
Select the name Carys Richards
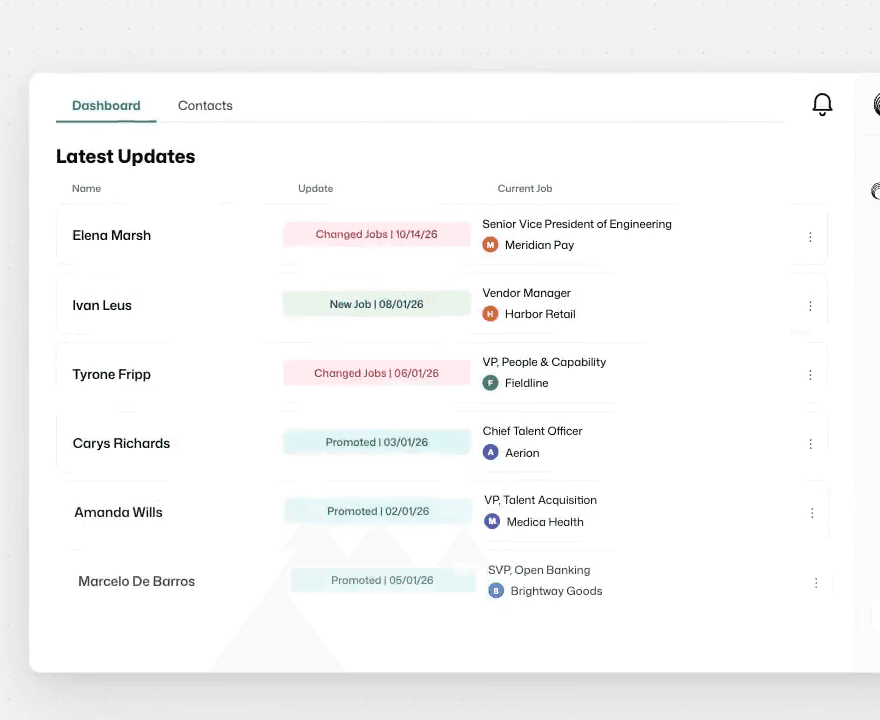coord(121,443)
